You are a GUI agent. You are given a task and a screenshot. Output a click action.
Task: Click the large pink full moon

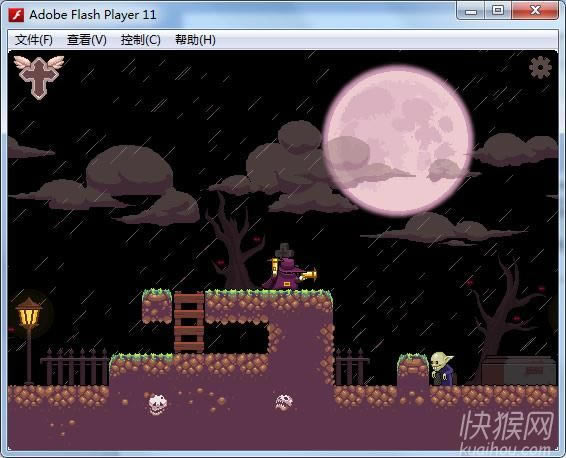point(398,141)
